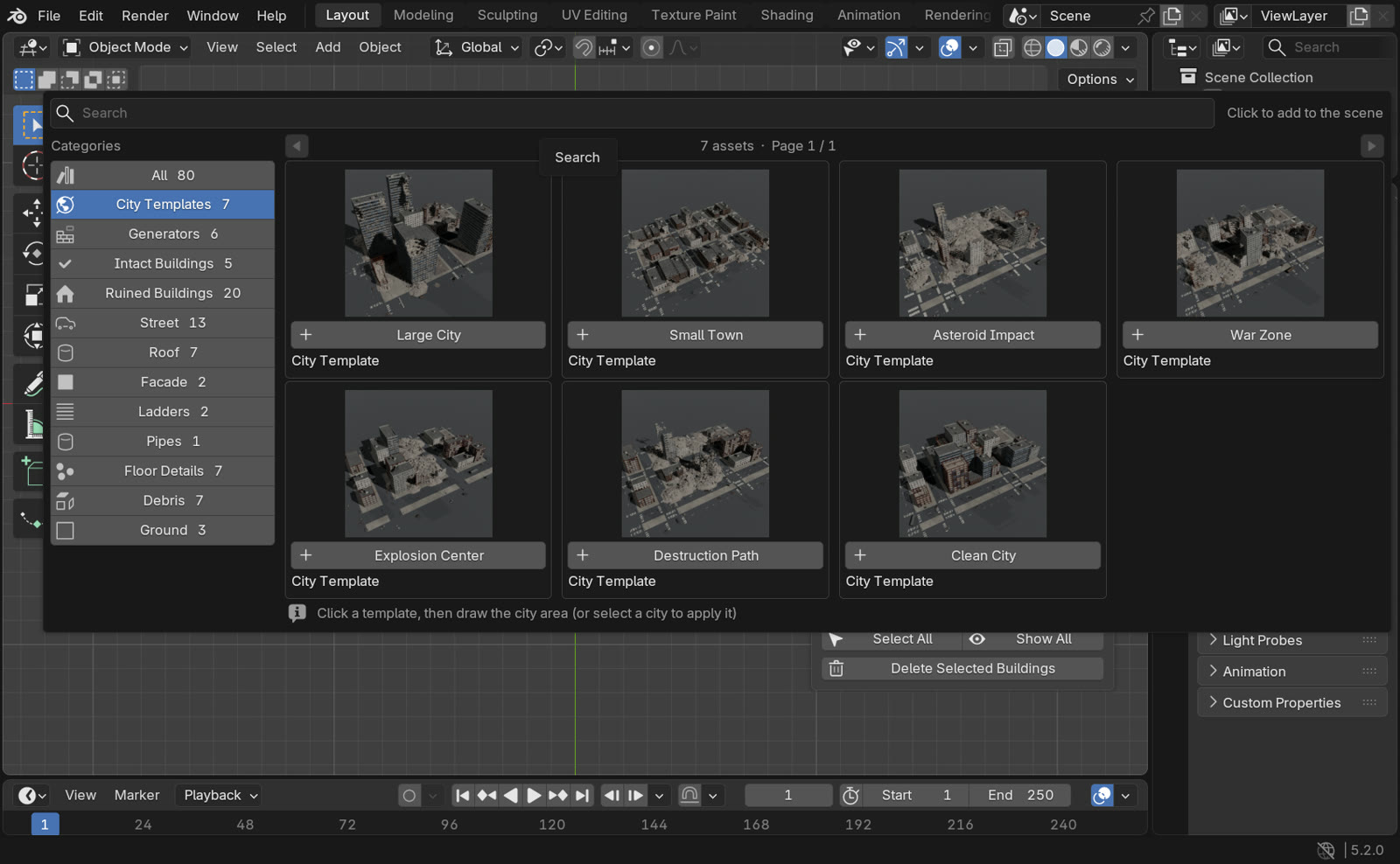The height and width of the screenshot is (864, 1400).
Task: Select the Ruined Buildings category
Action: click(163, 293)
